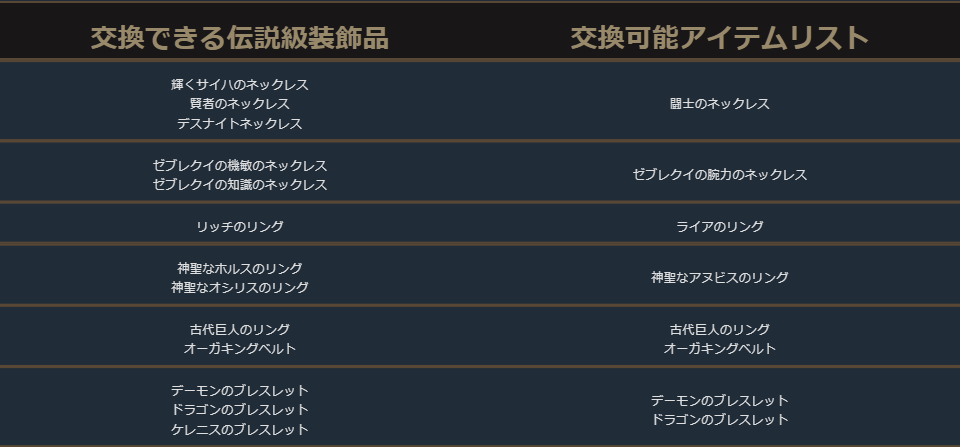Select ケレニスのブレスレット

240,430
